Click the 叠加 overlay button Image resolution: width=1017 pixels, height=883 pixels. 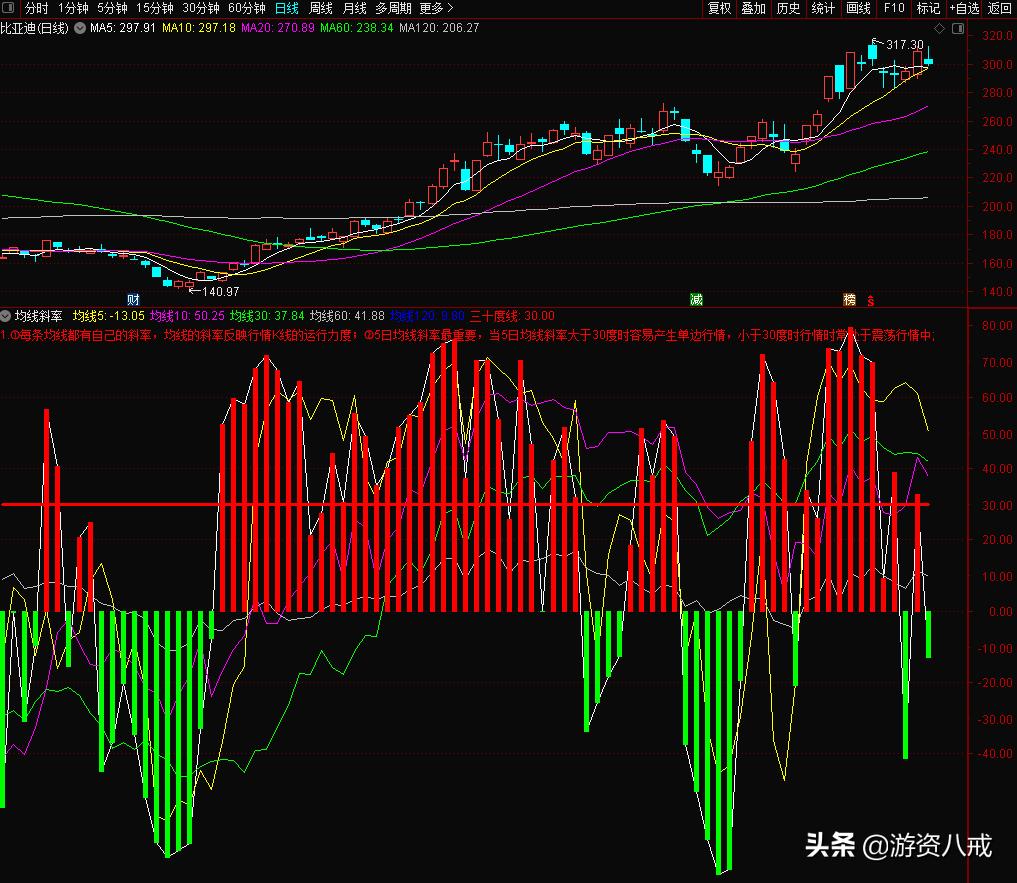754,8
